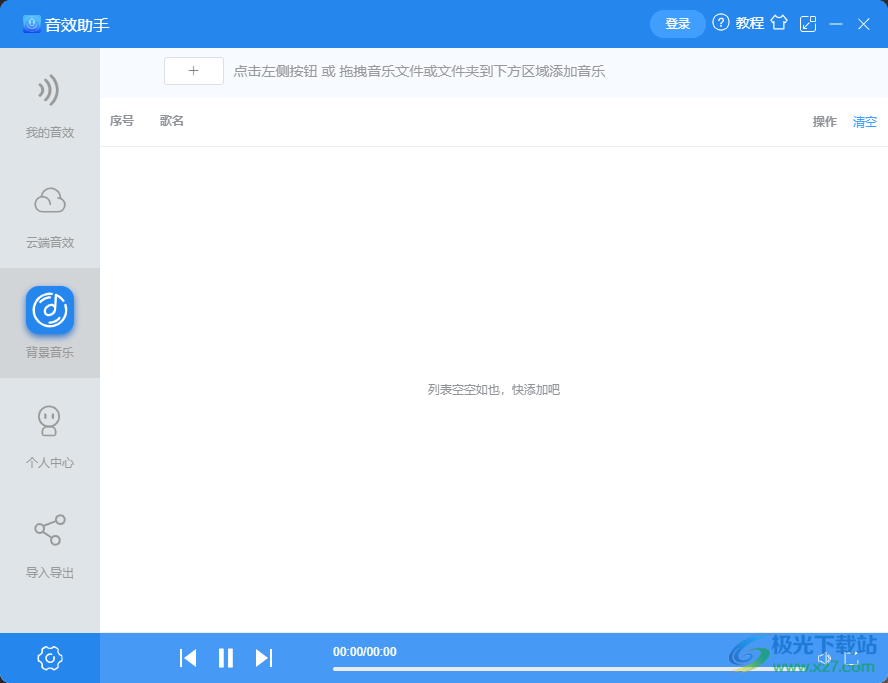Open the 导入导出 (Import/Export) panel
This screenshot has width=888, height=683.
click(49, 543)
